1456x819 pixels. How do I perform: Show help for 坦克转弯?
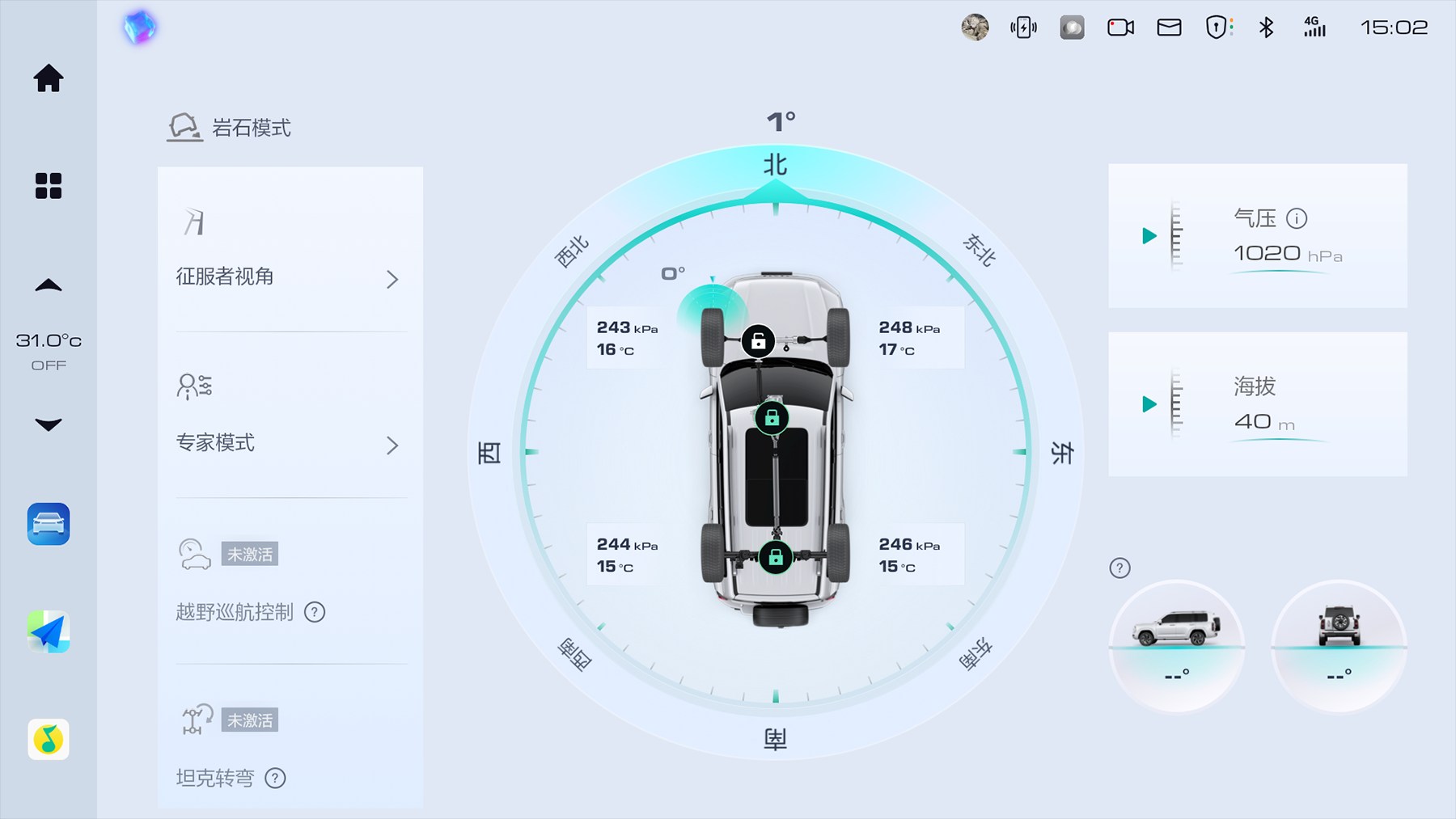tap(276, 778)
